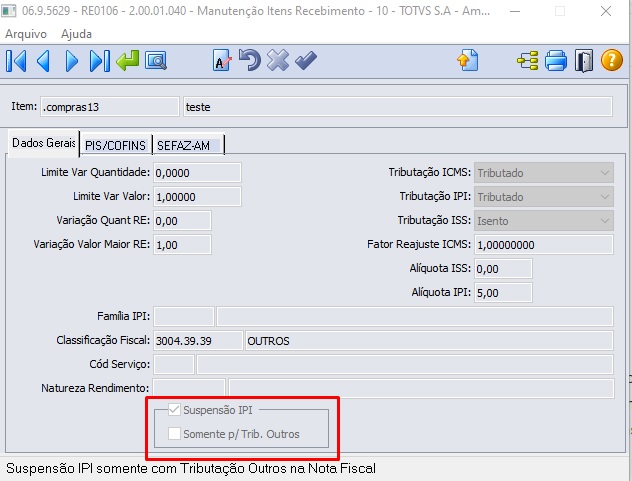Open the yellow tree structure icon
The image size is (632, 481).
coord(528,60)
